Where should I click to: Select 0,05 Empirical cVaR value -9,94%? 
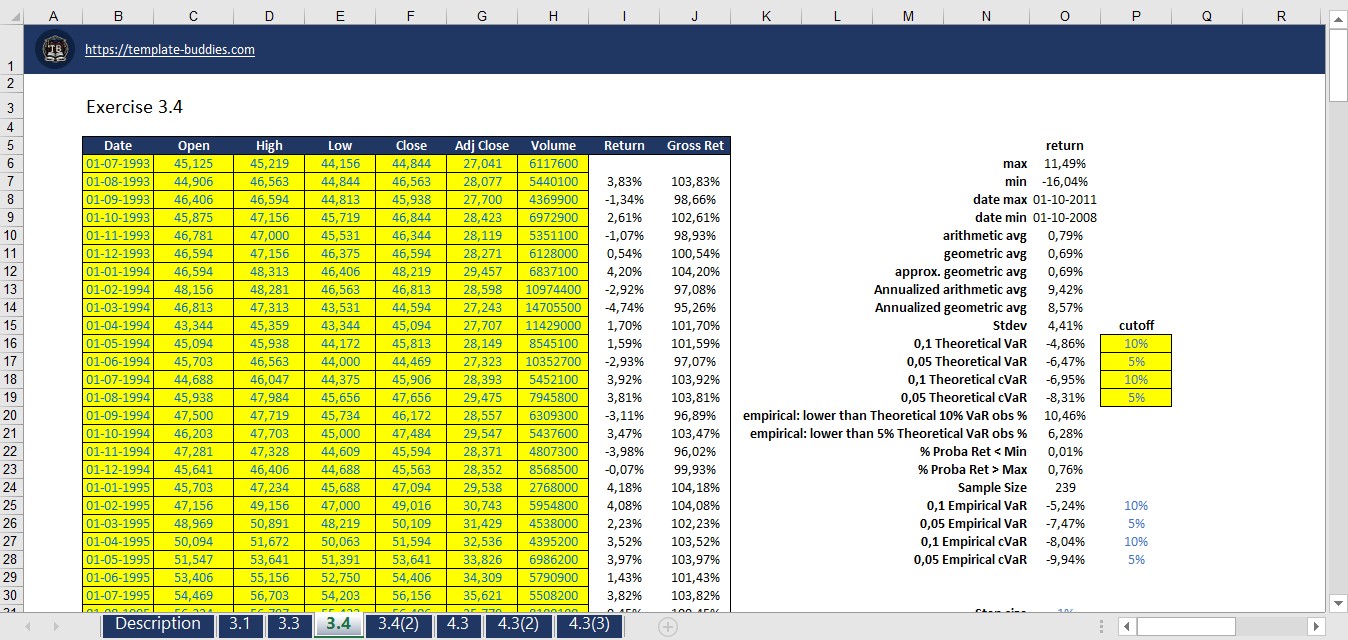tap(1064, 559)
